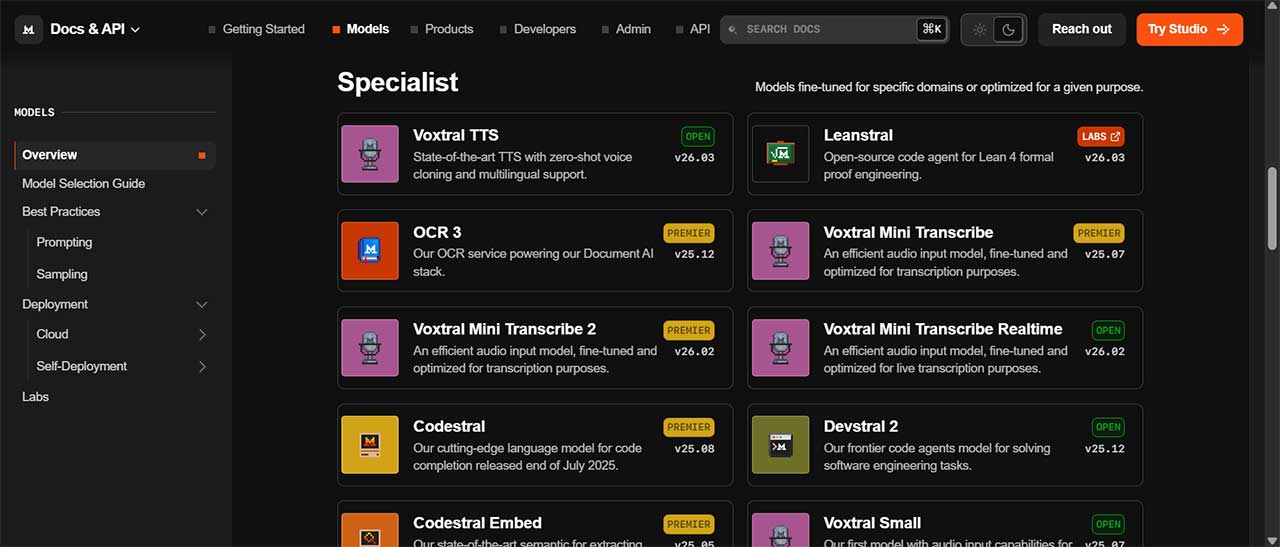
Task: Open the Products nav item
Action: click(441, 29)
